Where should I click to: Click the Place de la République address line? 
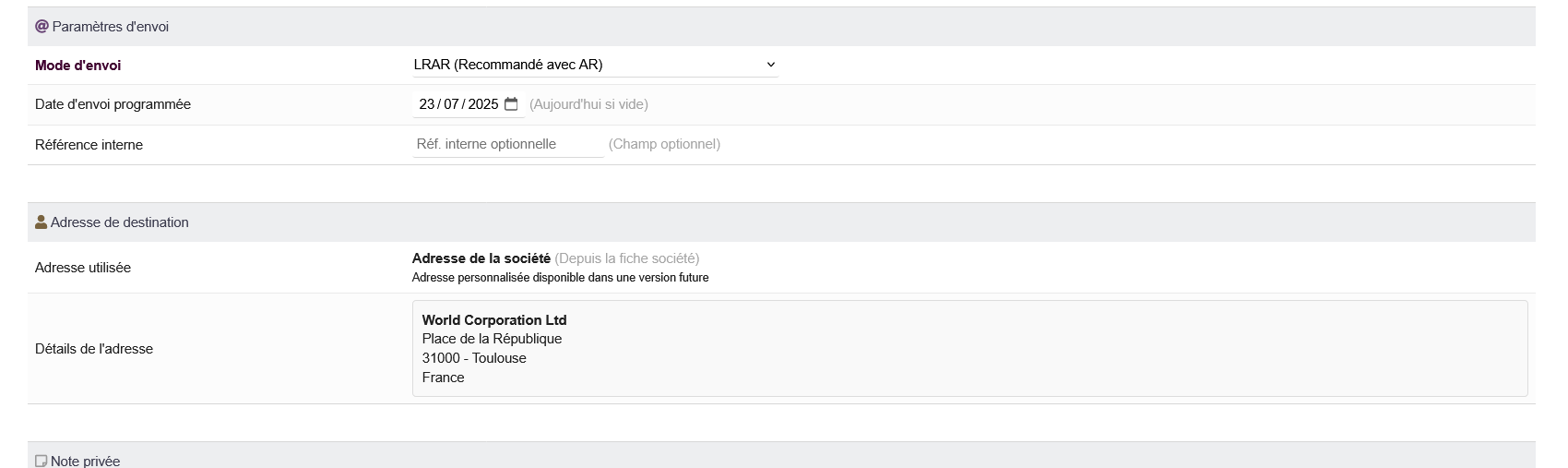(492, 339)
